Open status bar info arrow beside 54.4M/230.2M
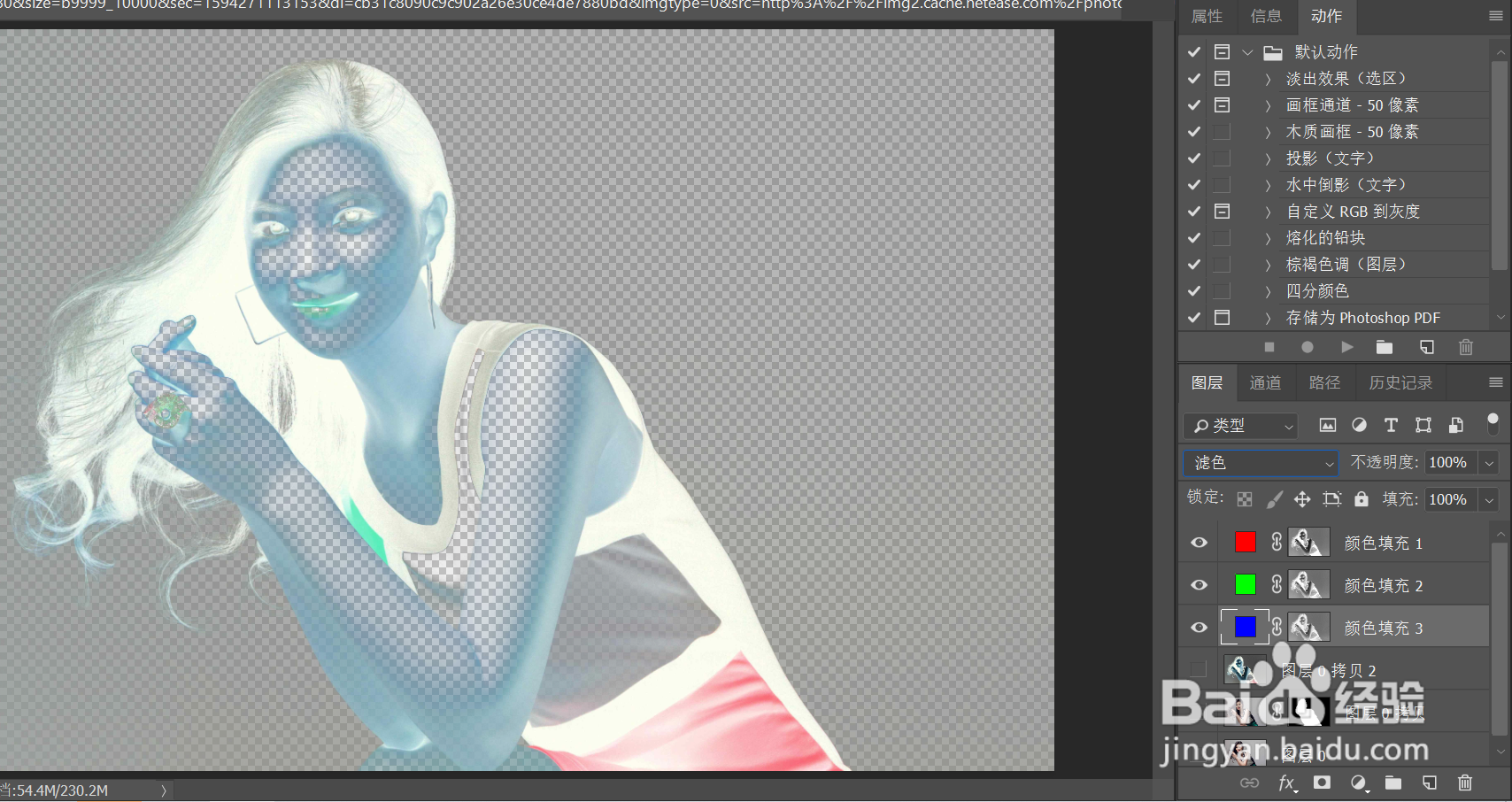Screen dimensions: 1512x802 164,790
